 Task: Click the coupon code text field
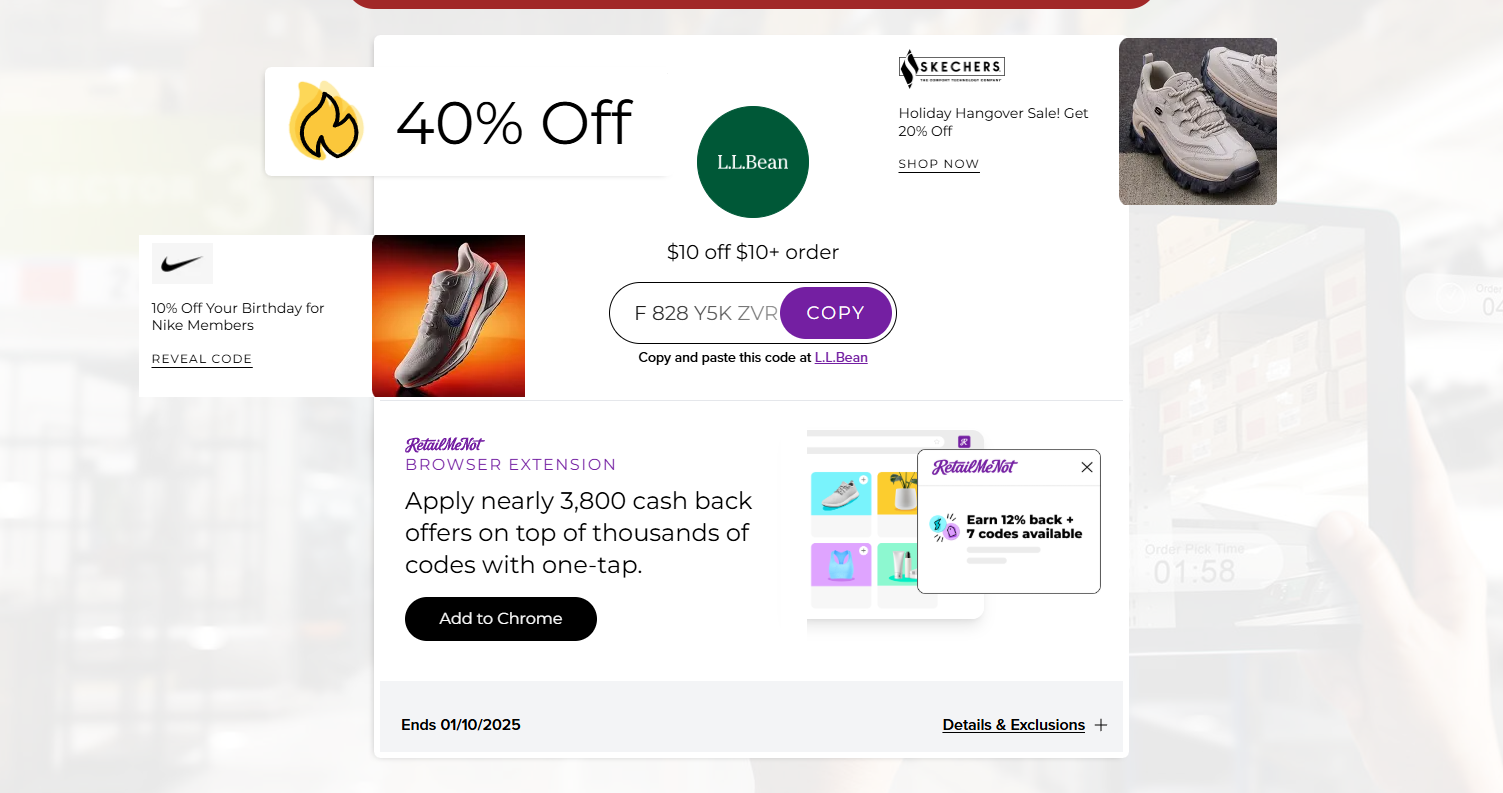700,313
